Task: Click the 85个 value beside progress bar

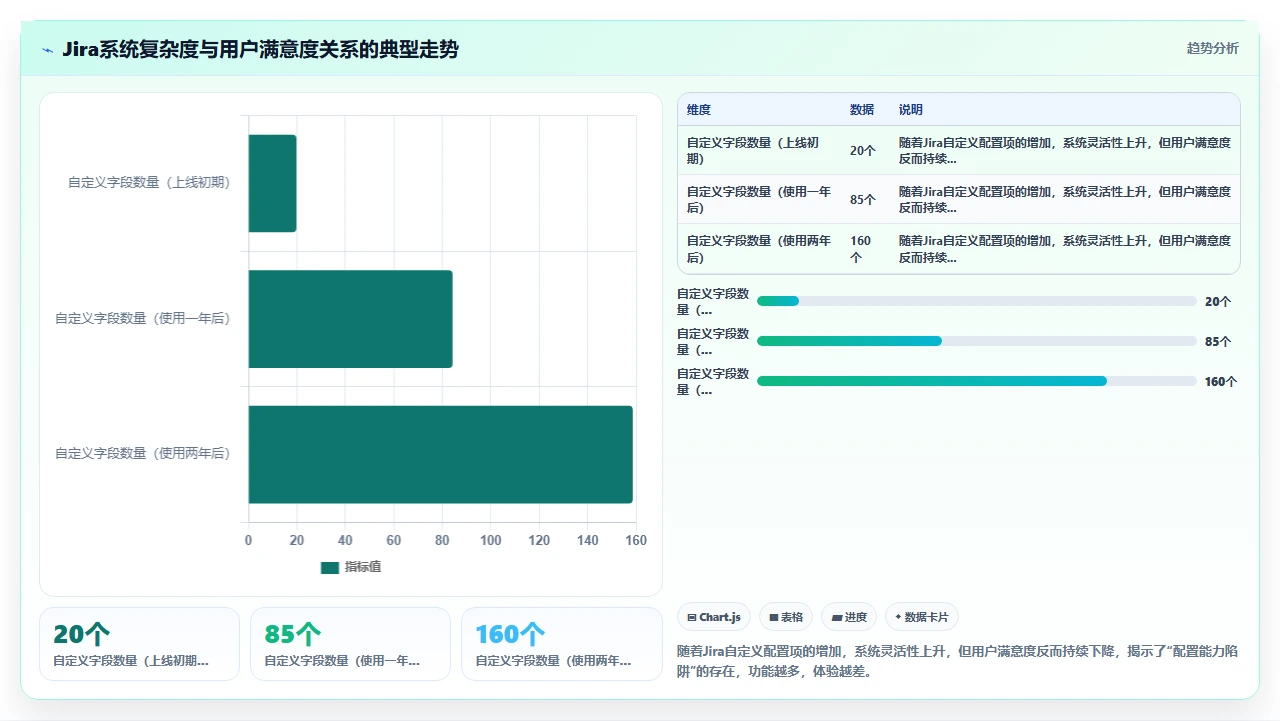Action: tap(1218, 341)
